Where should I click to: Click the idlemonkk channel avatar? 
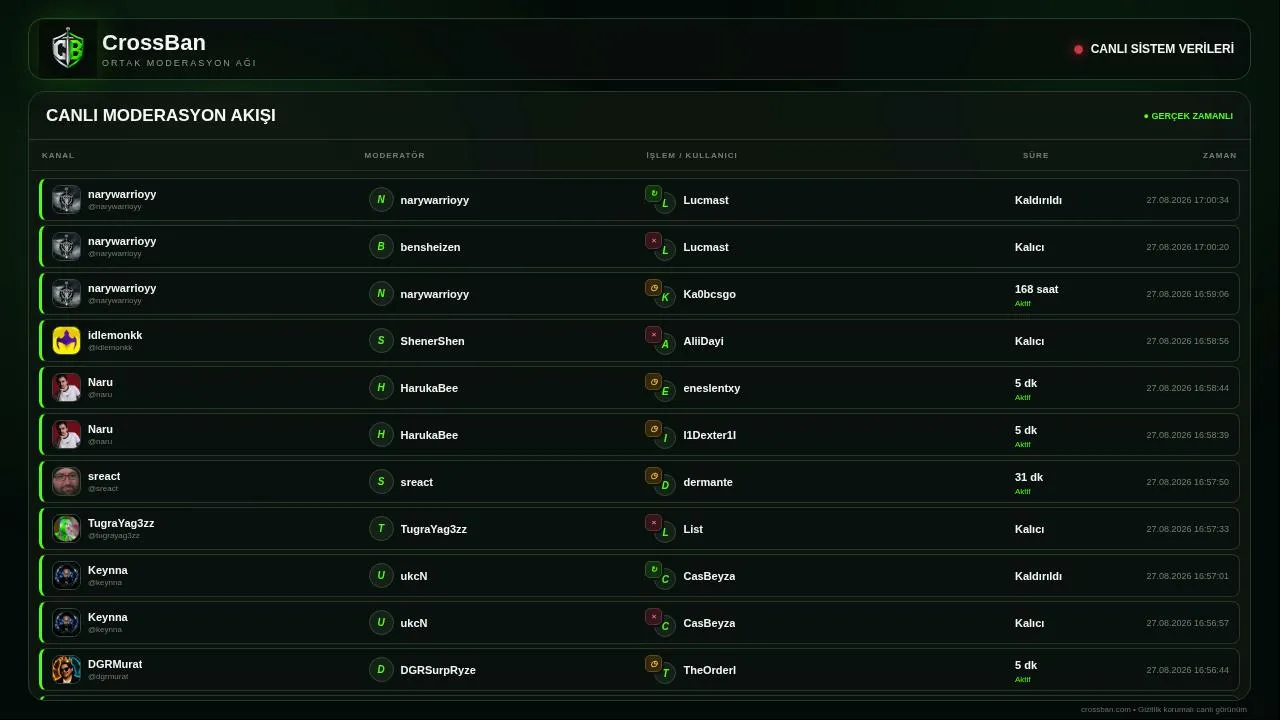[x=66, y=341]
